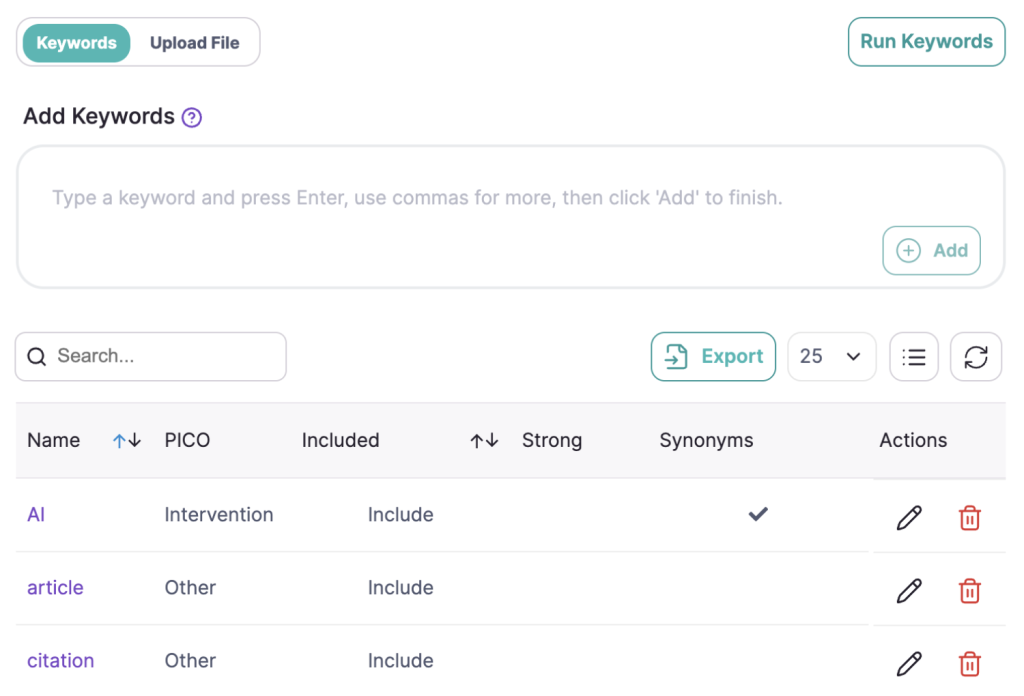Click the Add keyword button
This screenshot has height=696, width=1024.
[931, 251]
